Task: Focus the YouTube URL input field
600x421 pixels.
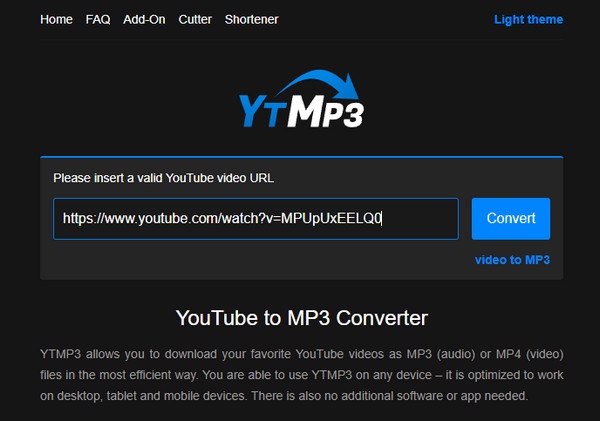Action: 256,219
